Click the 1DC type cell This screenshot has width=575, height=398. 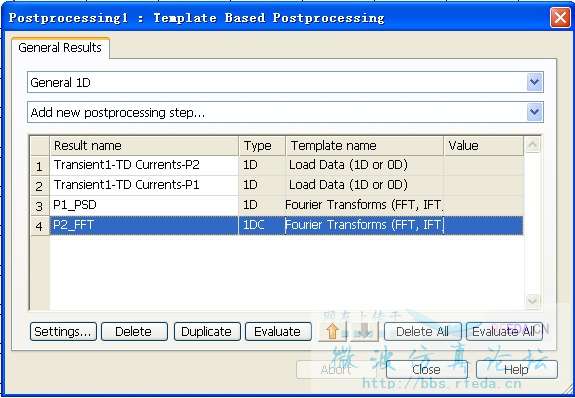262,225
